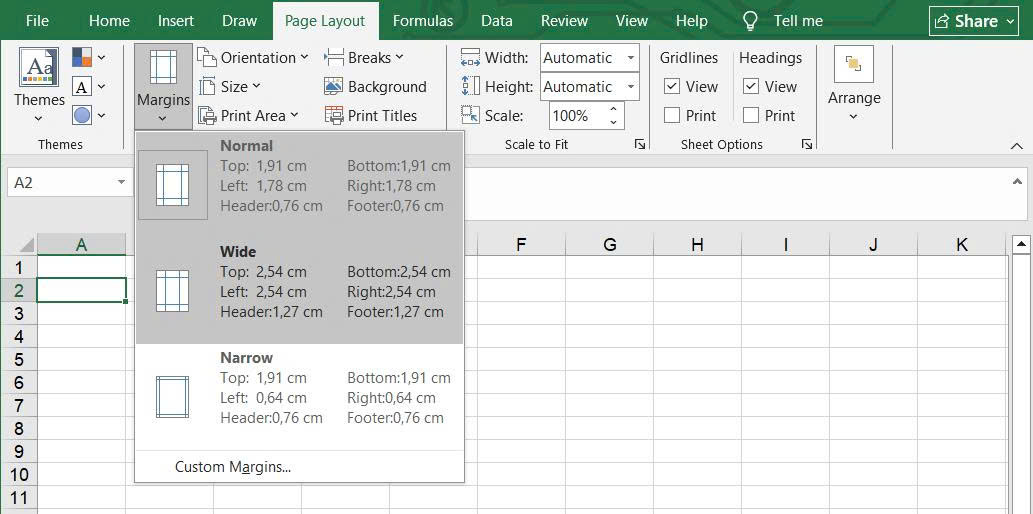Screen dimensions: 1033x514
Task: Click the Background picture icon
Action: click(334, 86)
